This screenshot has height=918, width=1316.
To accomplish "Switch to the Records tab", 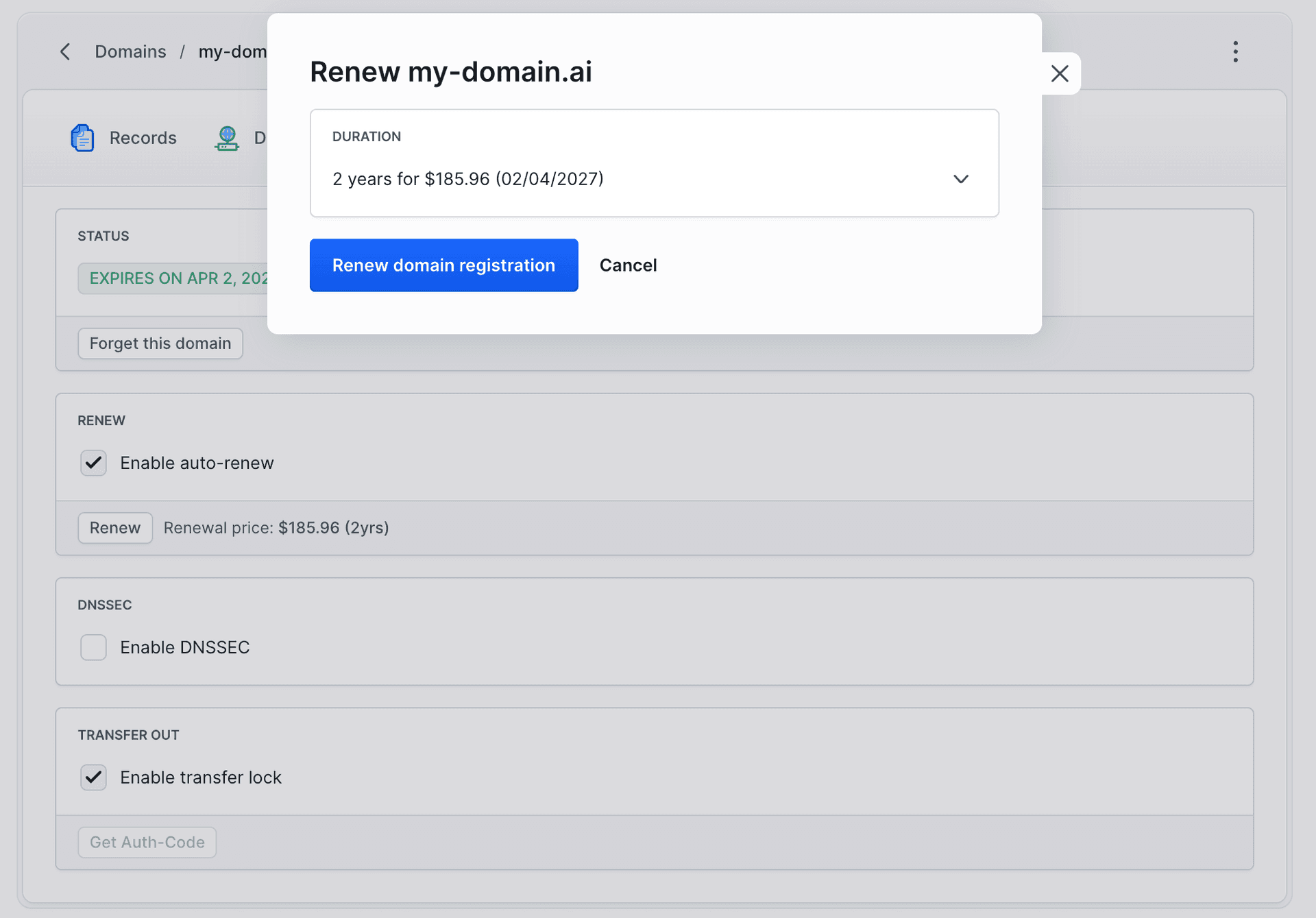I will (143, 138).
